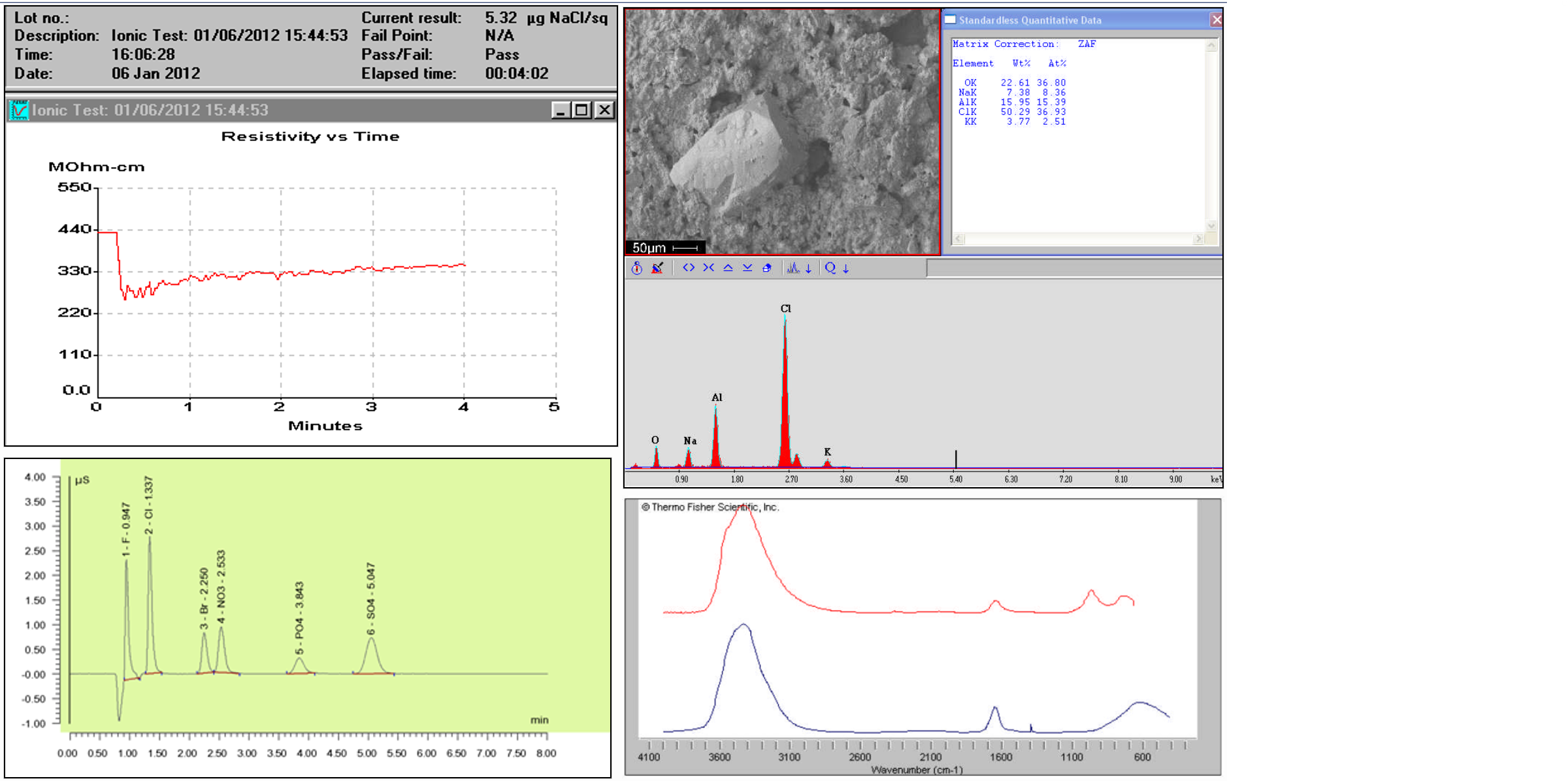The image size is (1568, 781).
Task: Contract spectrum vertically with the down-caret icon
Action: (747, 268)
